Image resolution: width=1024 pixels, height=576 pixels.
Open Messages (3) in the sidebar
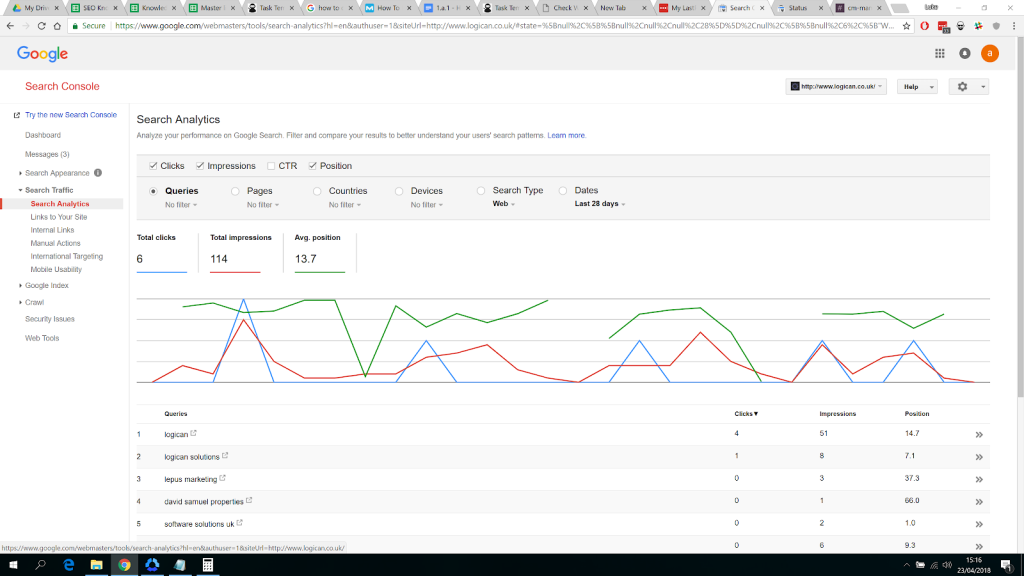click(x=47, y=154)
